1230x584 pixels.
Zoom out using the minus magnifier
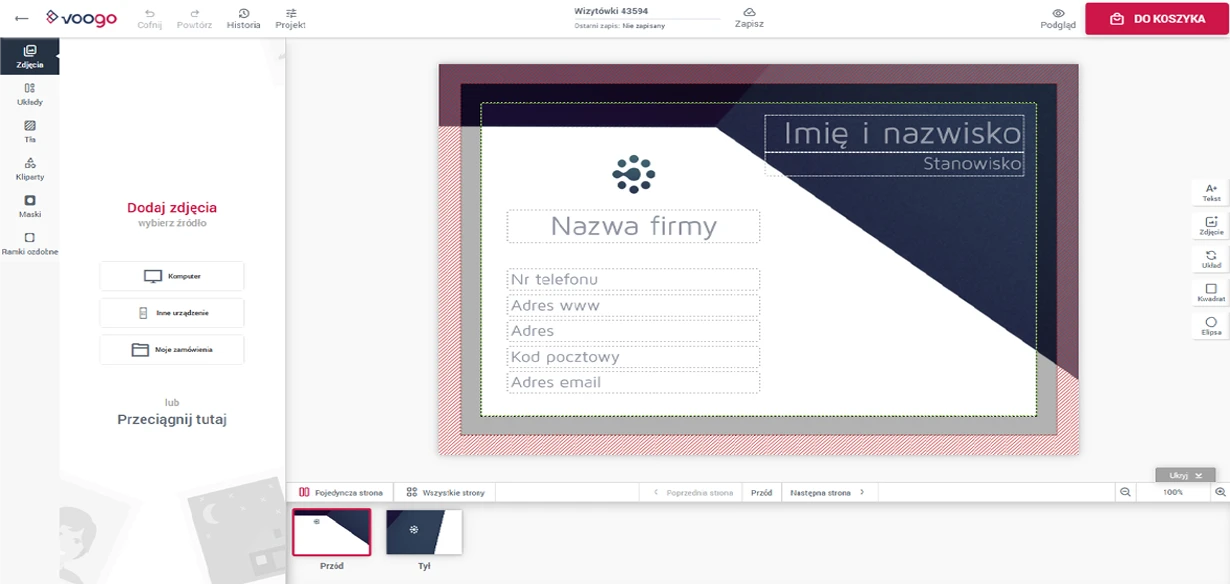pyautogui.click(x=1125, y=492)
